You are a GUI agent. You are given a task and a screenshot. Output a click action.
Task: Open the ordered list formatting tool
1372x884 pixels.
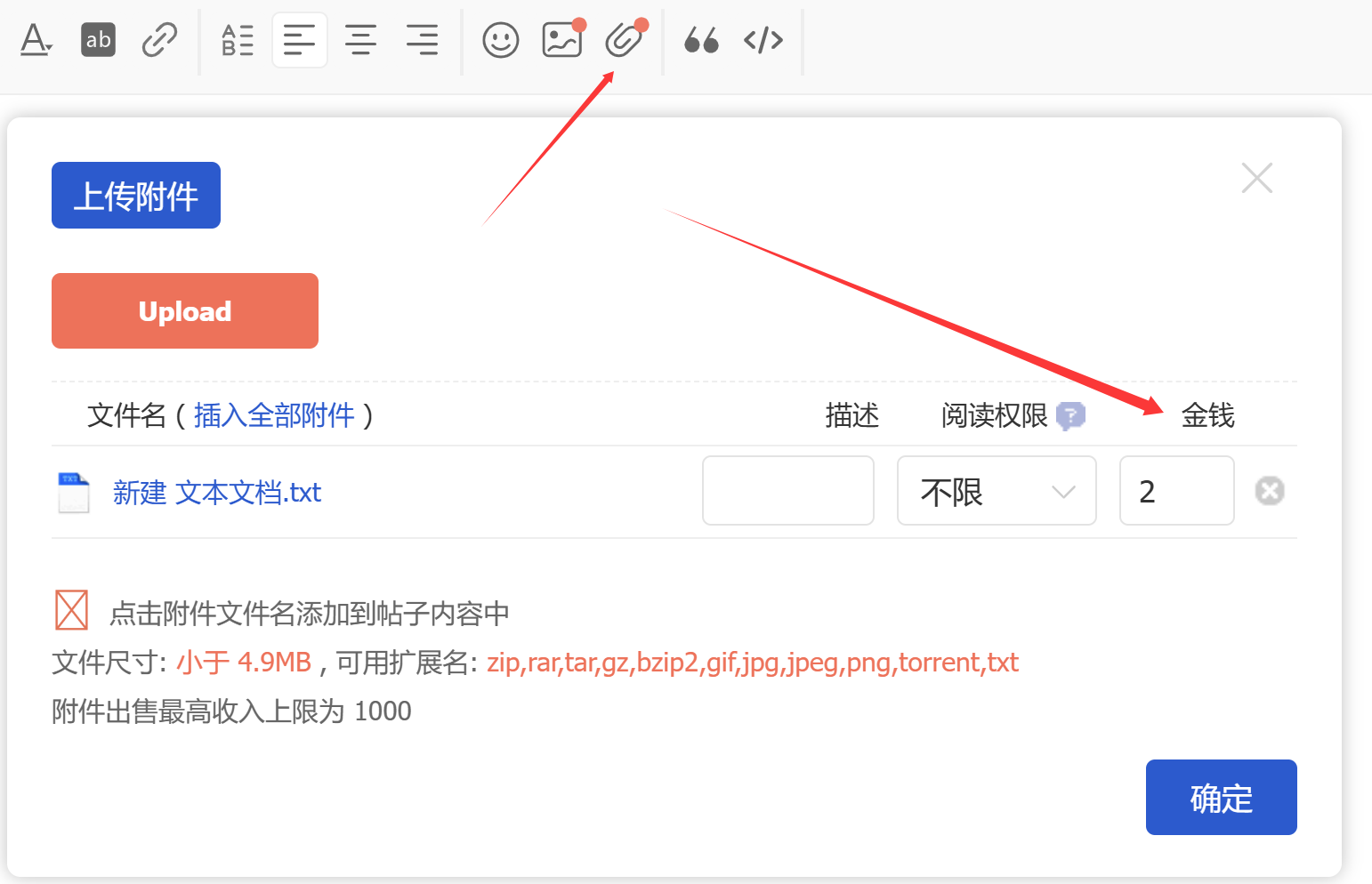pos(238,40)
